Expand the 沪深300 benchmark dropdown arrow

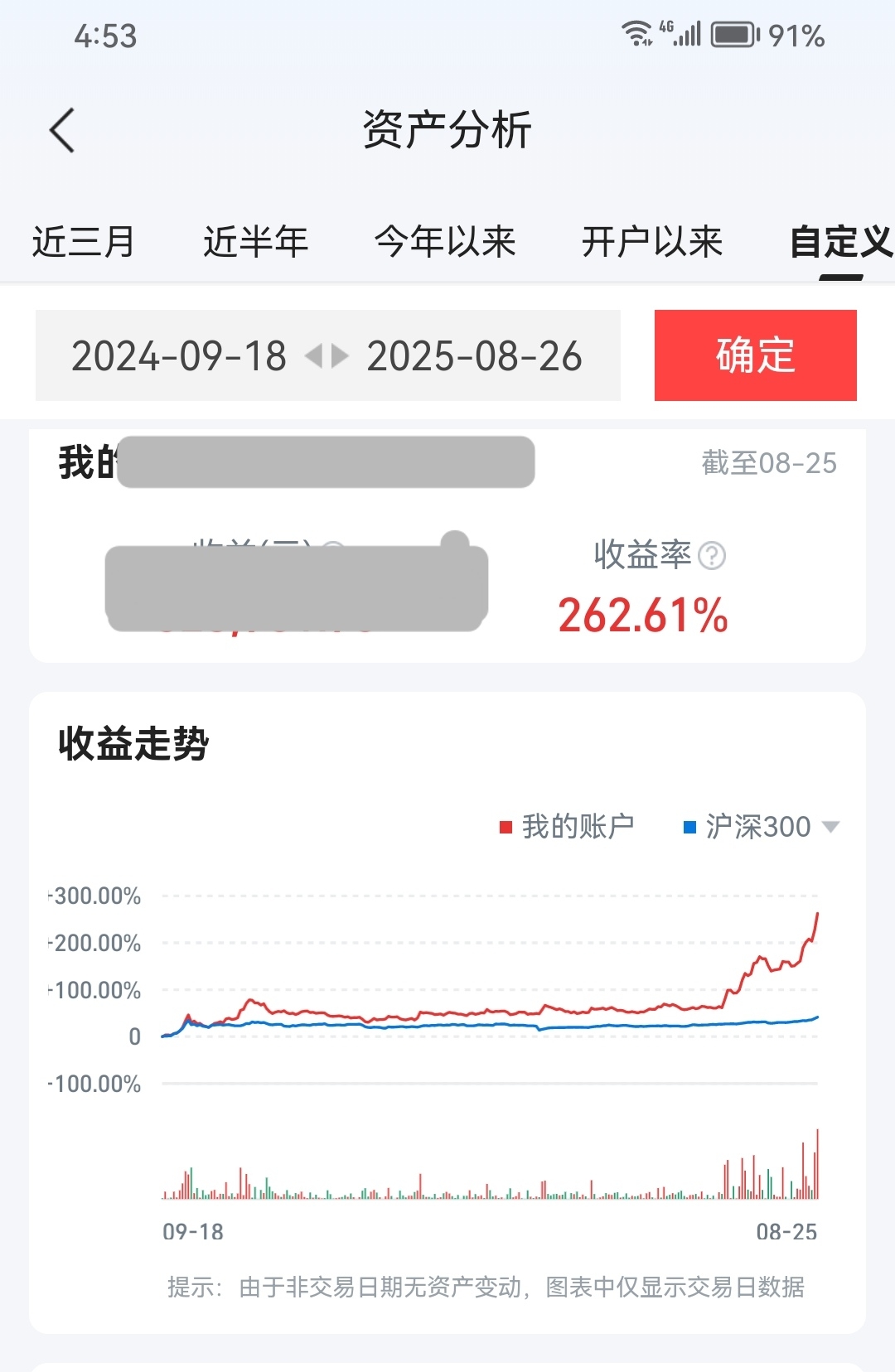pos(830,827)
